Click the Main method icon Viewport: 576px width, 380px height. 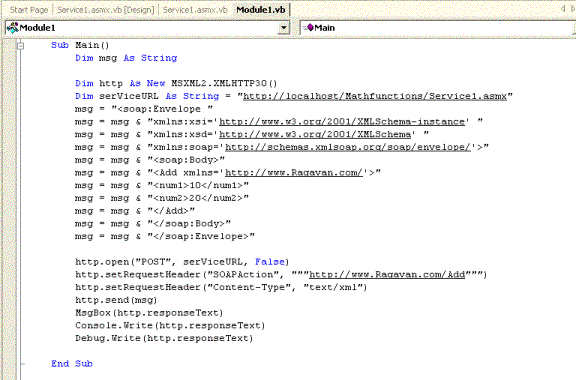click(309, 28)
